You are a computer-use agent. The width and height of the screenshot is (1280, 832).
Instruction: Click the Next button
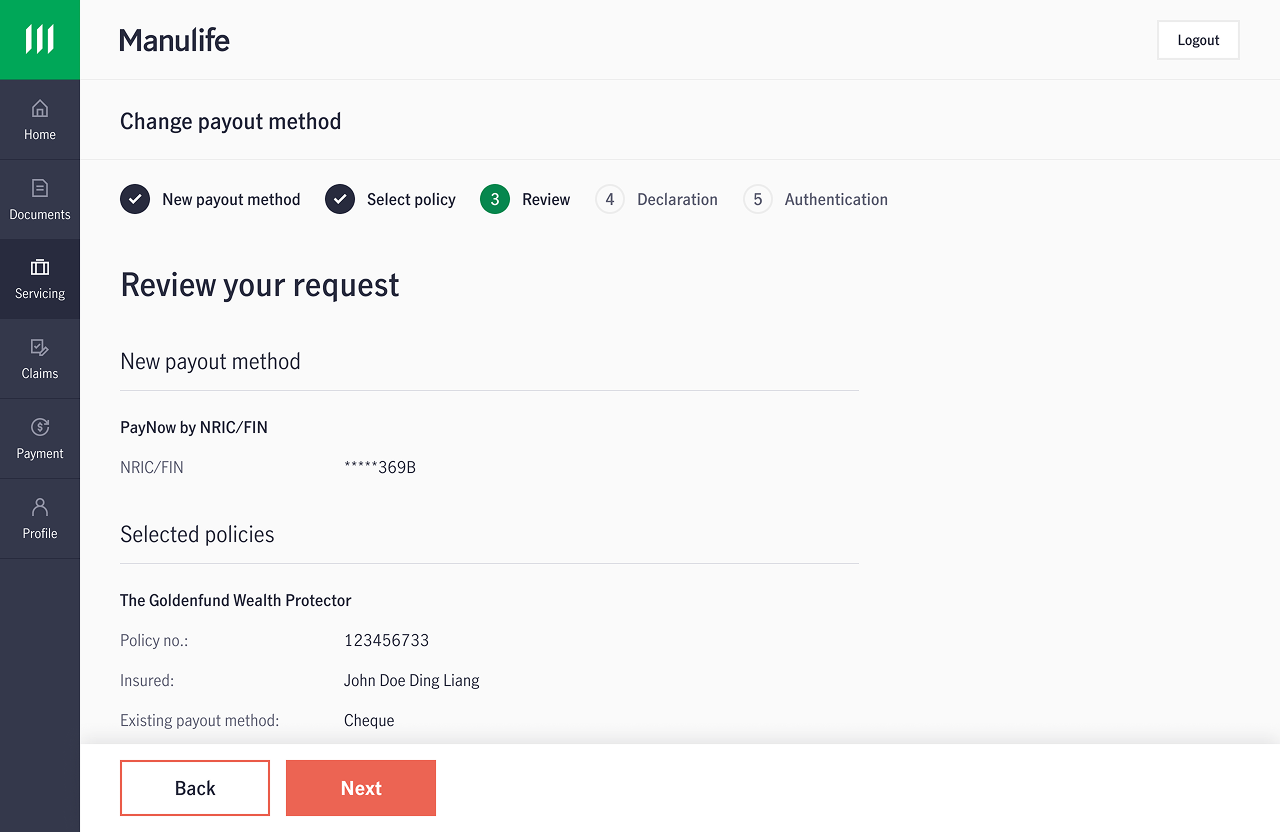(x=361, y=788)
